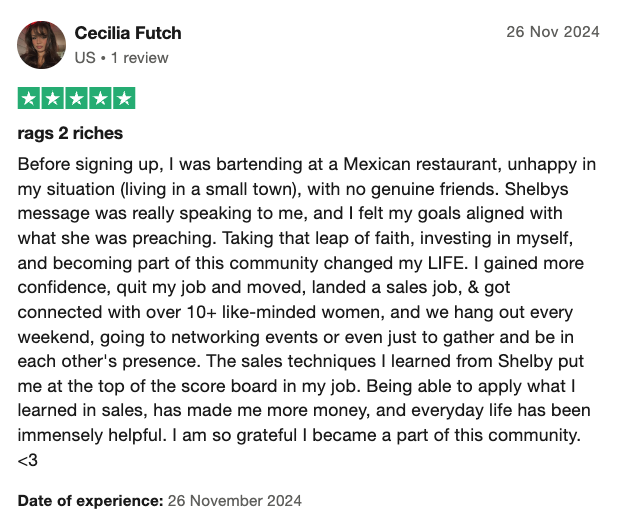Click 'immensely helpful' in the review body

[x=90, y=435]
